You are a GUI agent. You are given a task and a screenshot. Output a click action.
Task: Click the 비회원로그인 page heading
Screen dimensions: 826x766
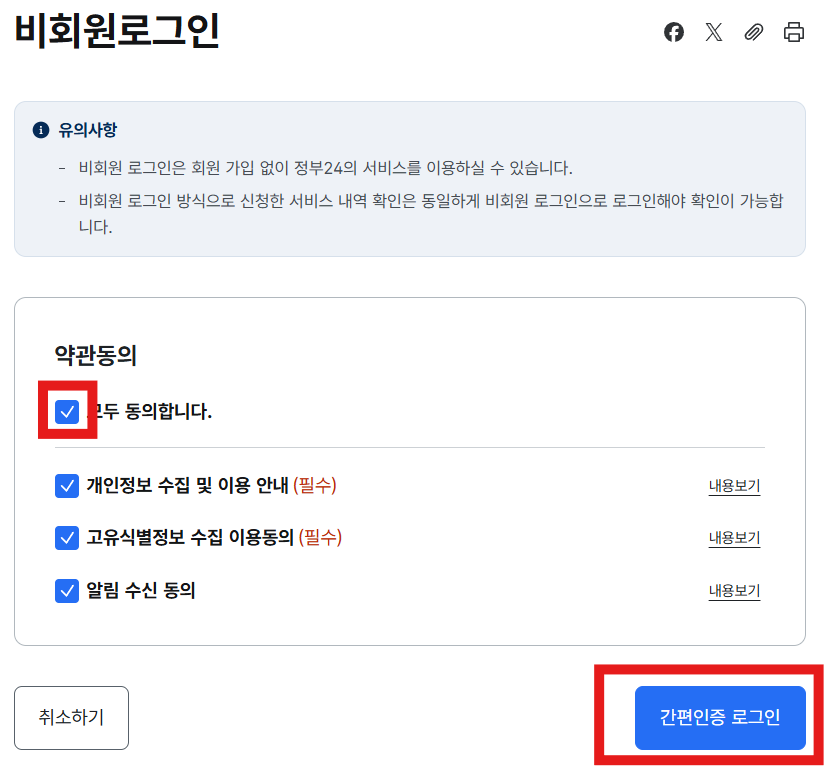click(x=117, y=31)
